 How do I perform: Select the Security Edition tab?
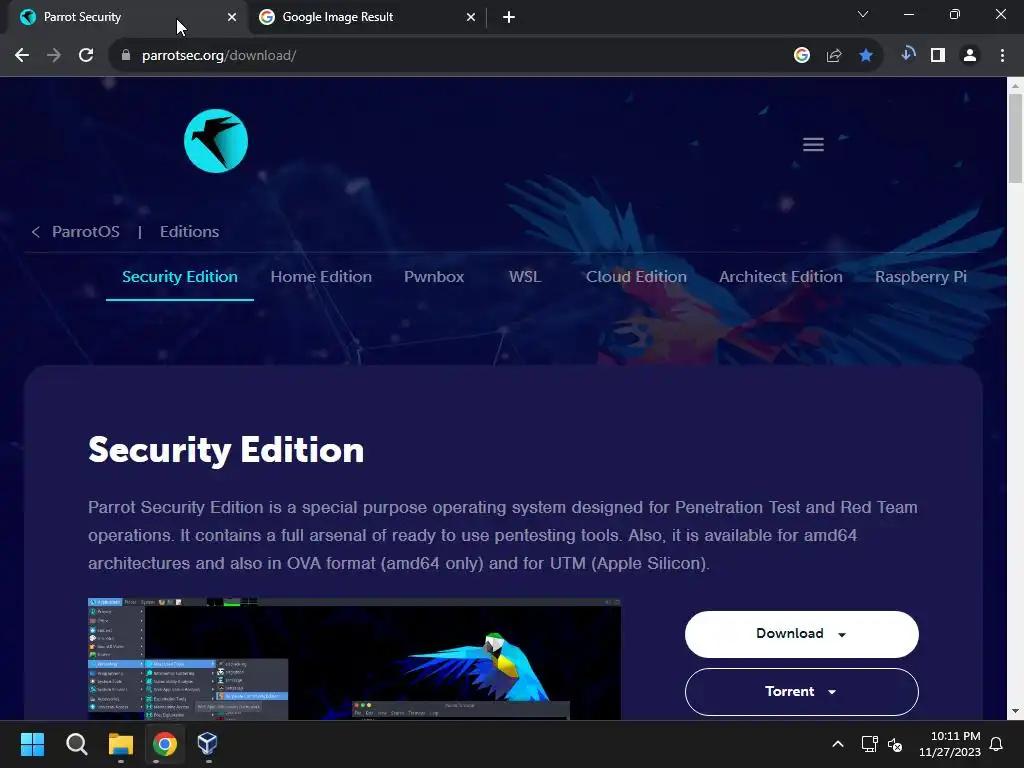pos(180,277)
